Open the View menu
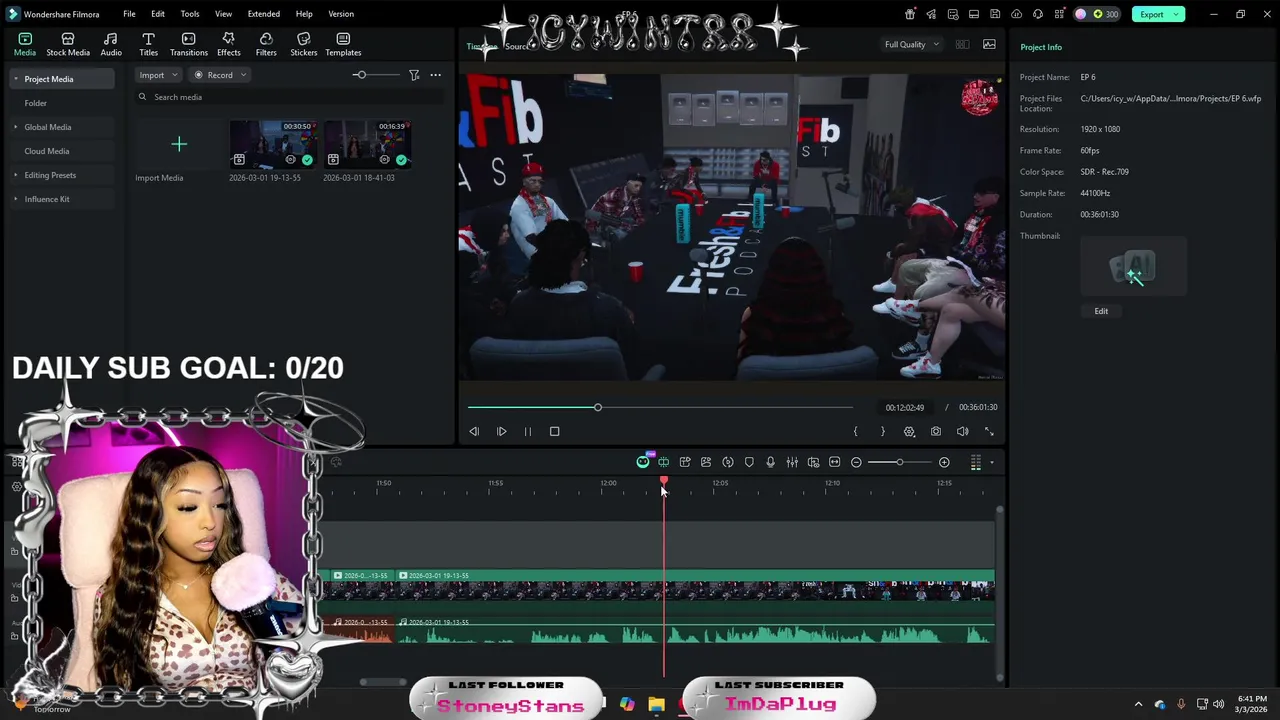1280x720 pixels. (223, 14)
